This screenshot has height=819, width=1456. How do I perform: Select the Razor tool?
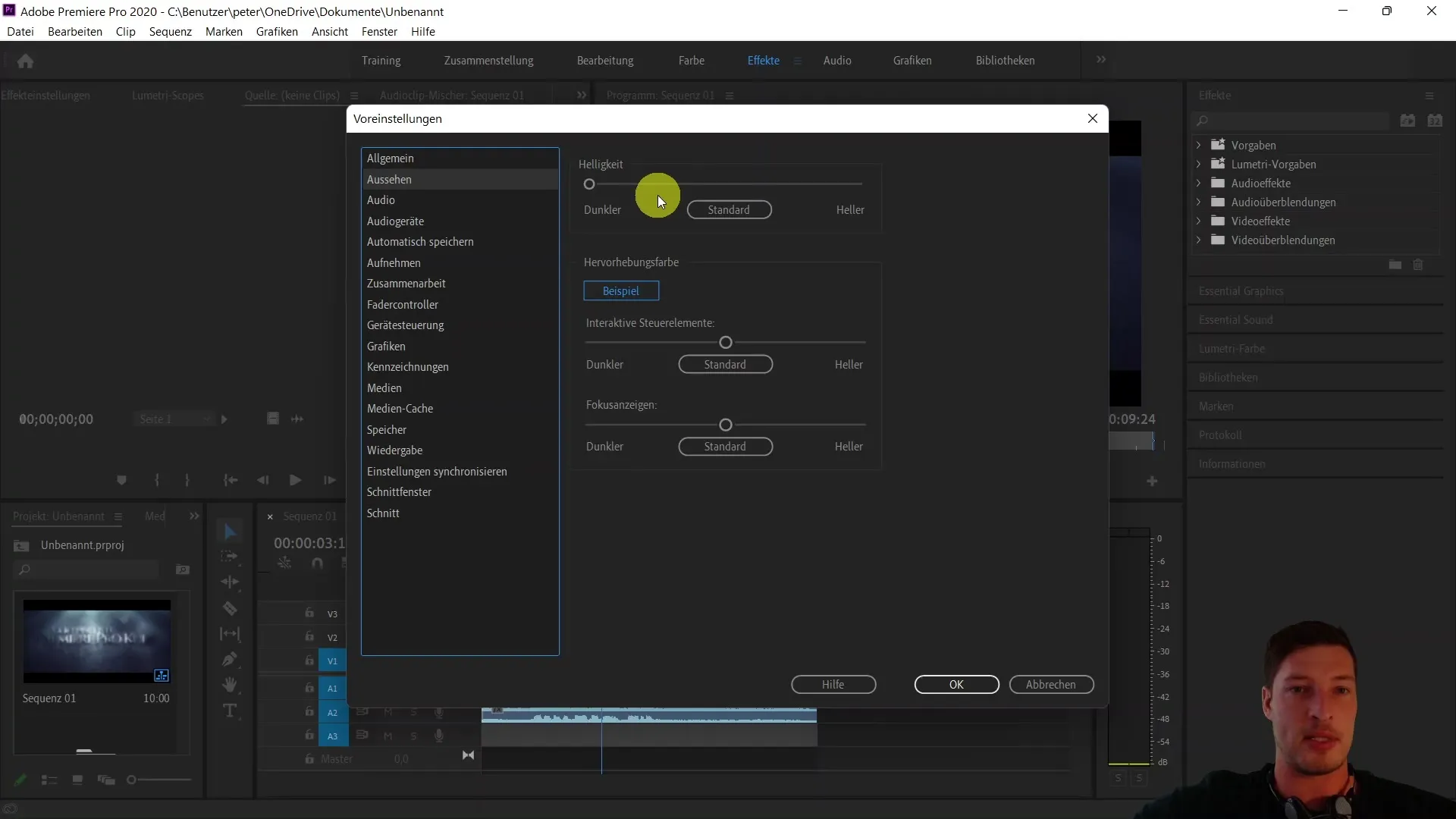(x=230, y=607)
